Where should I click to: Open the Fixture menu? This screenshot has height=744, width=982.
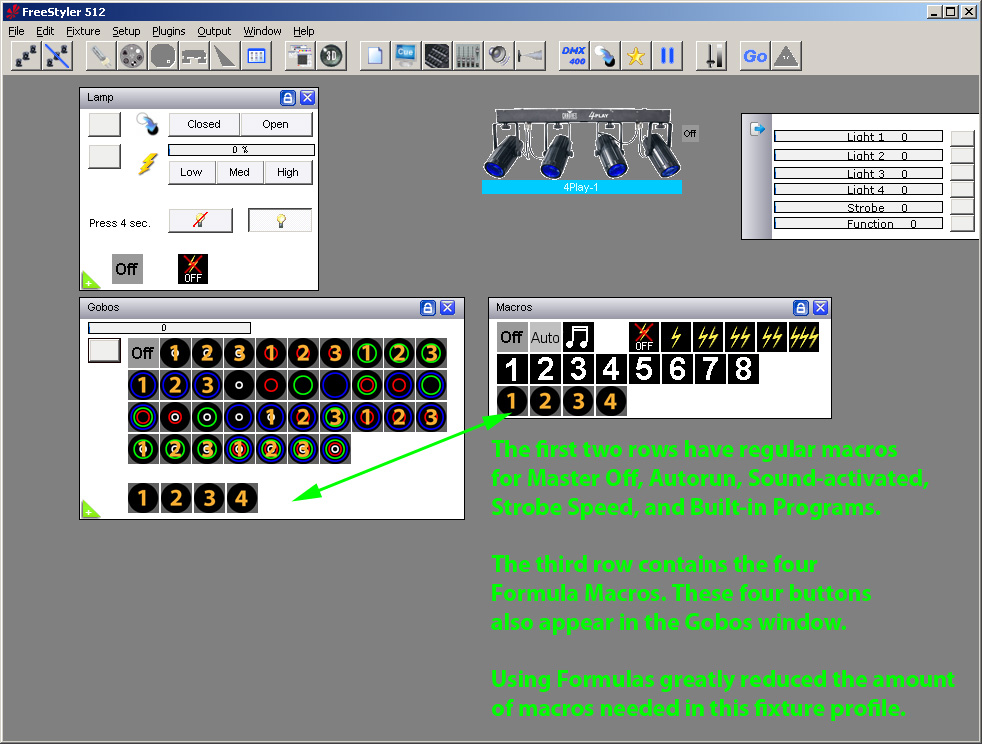(83, 31)
